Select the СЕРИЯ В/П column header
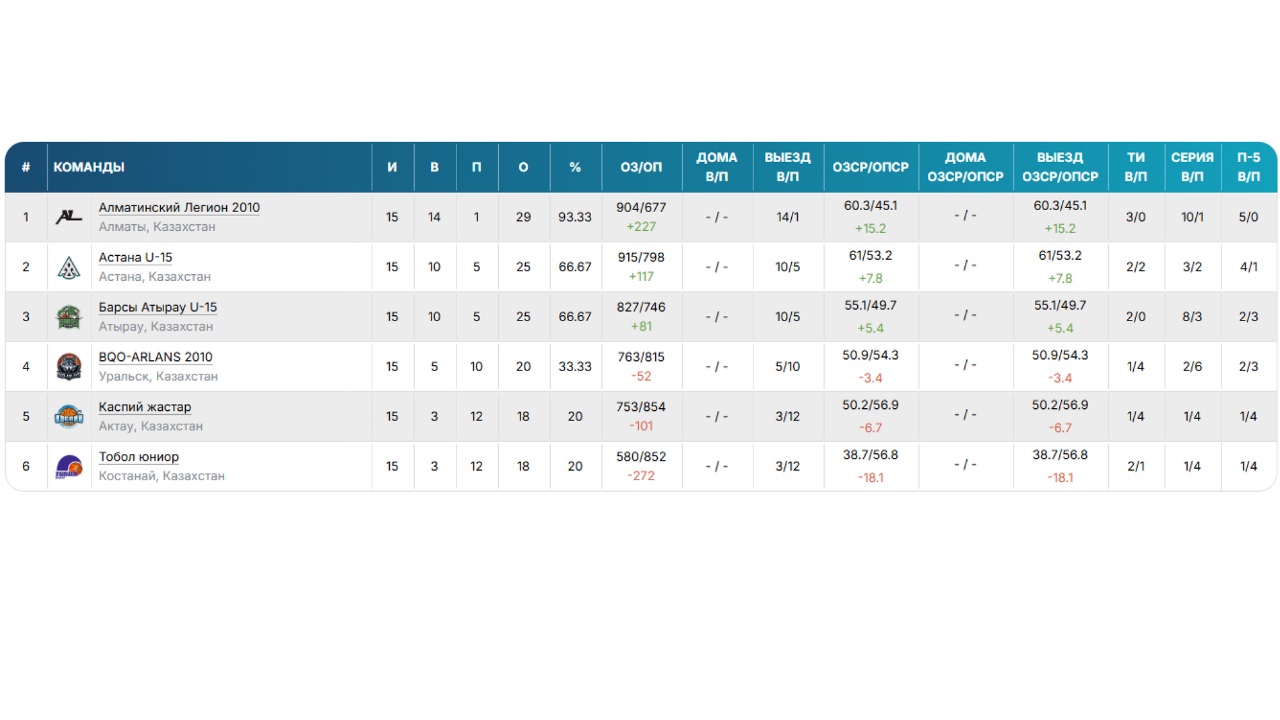The width and height of the screenshot is (1280, 720). 1192,167
